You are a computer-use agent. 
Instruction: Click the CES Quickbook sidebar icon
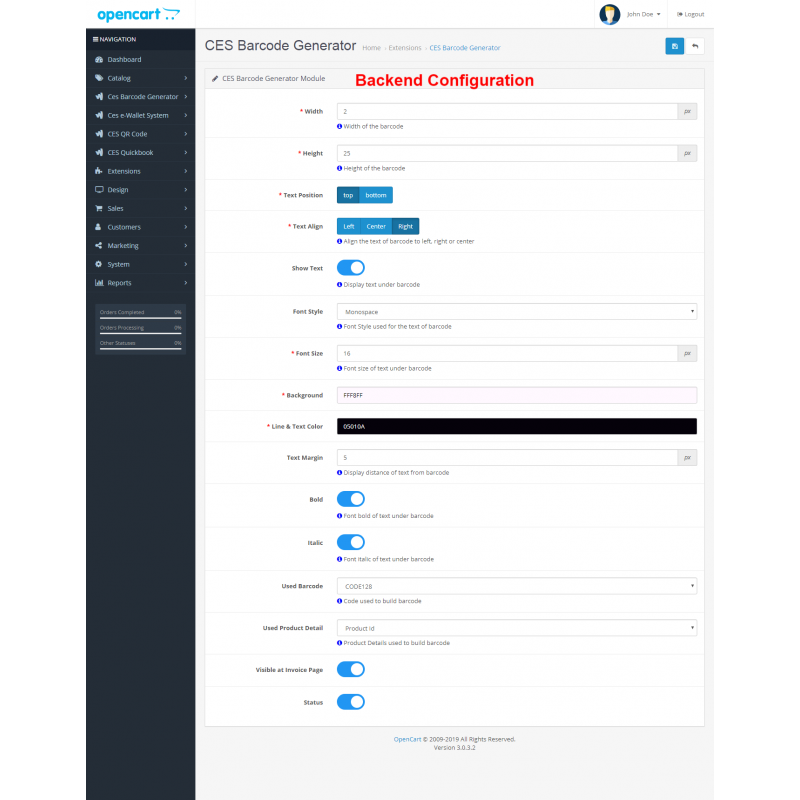pos(99,153)
